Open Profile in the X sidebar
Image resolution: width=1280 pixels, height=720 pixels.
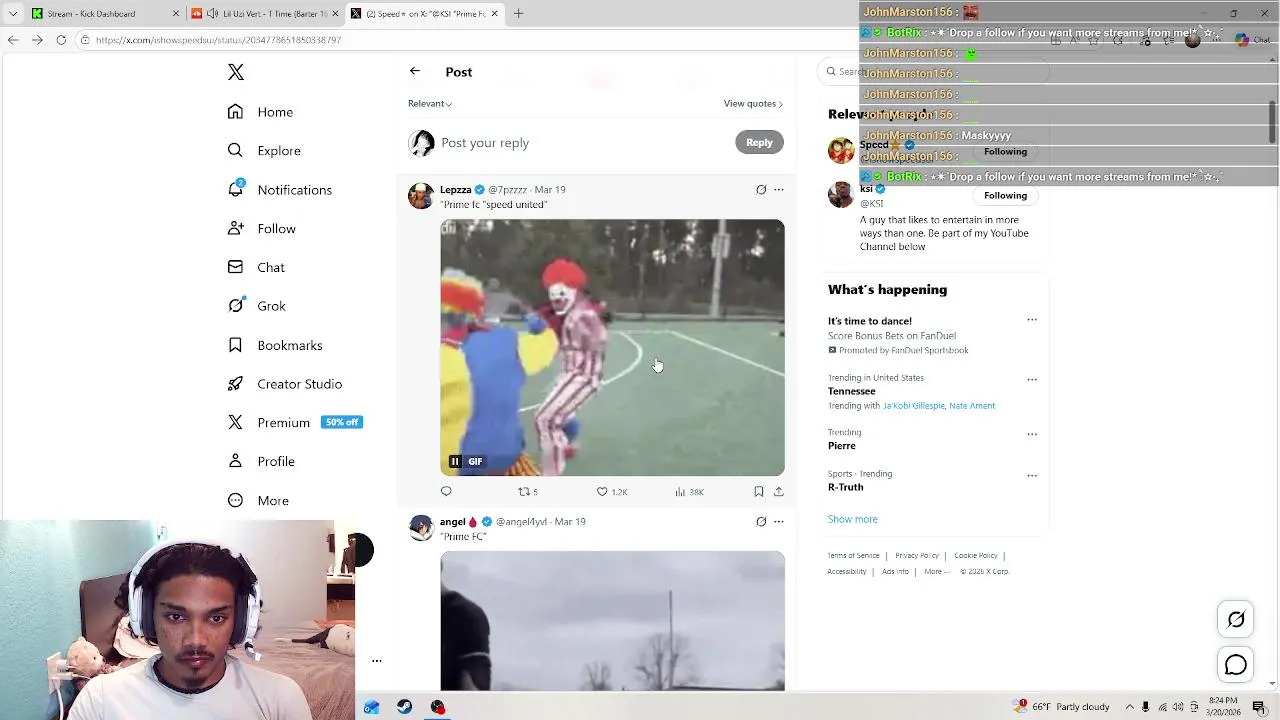point(261,462)
